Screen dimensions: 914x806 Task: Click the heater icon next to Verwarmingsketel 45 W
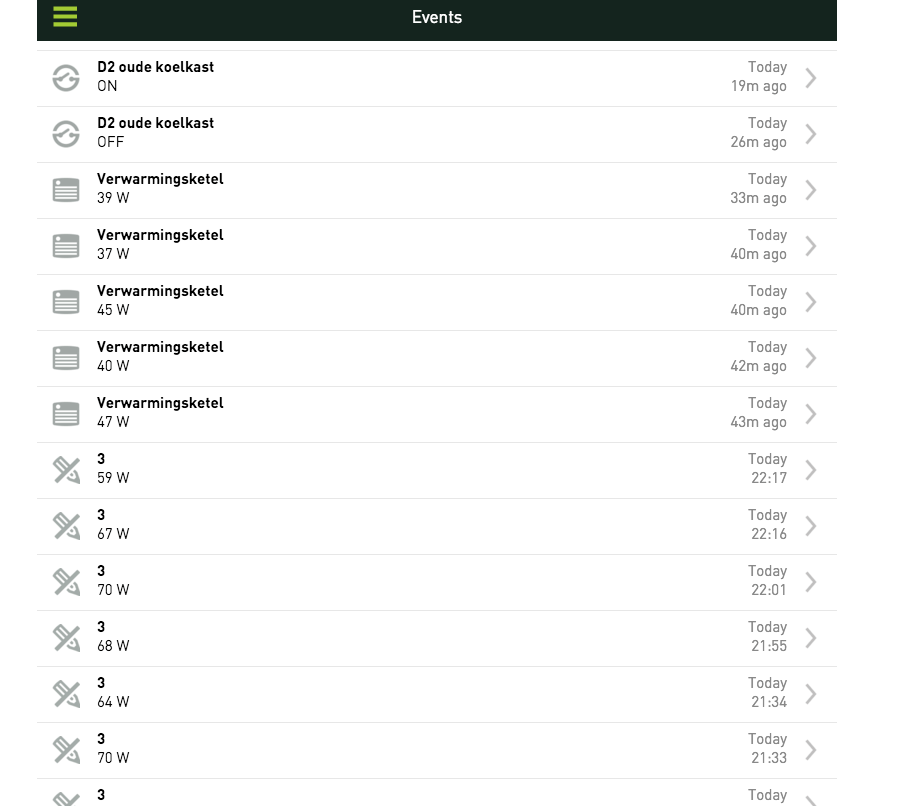coord(66,302)
